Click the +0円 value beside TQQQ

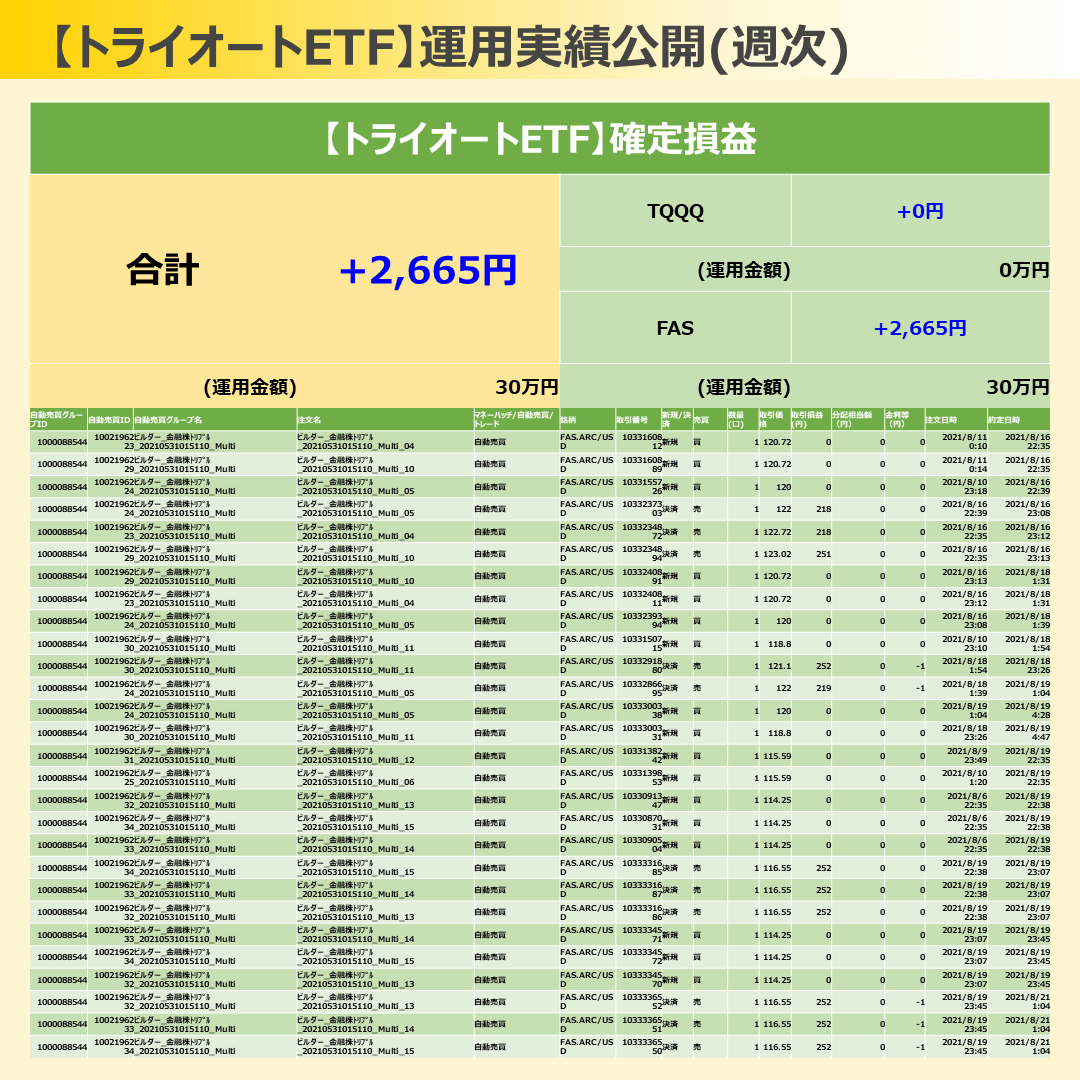point(919,211)
